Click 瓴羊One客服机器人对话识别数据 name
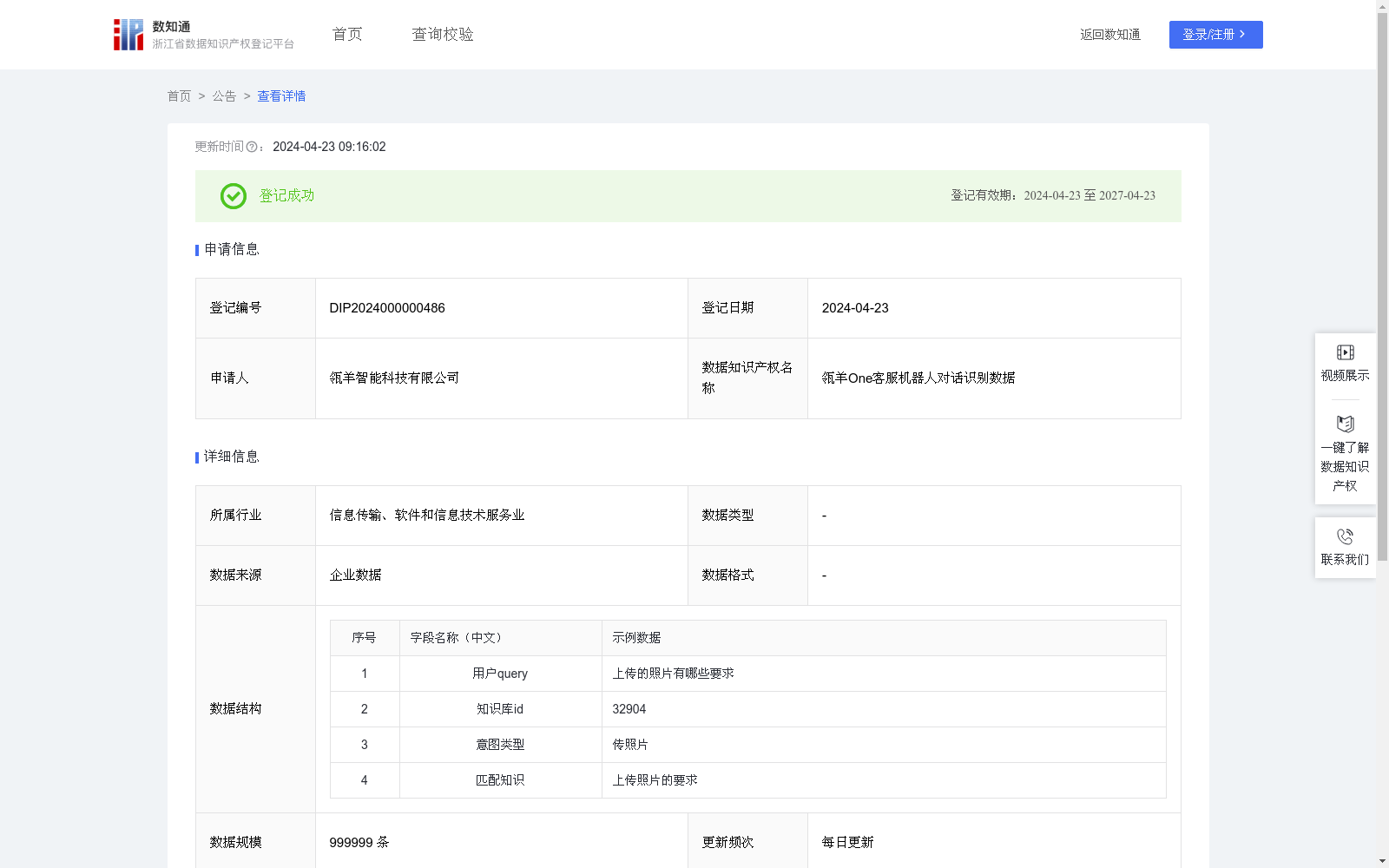1389x868 pixels. [x=918, y=378]
